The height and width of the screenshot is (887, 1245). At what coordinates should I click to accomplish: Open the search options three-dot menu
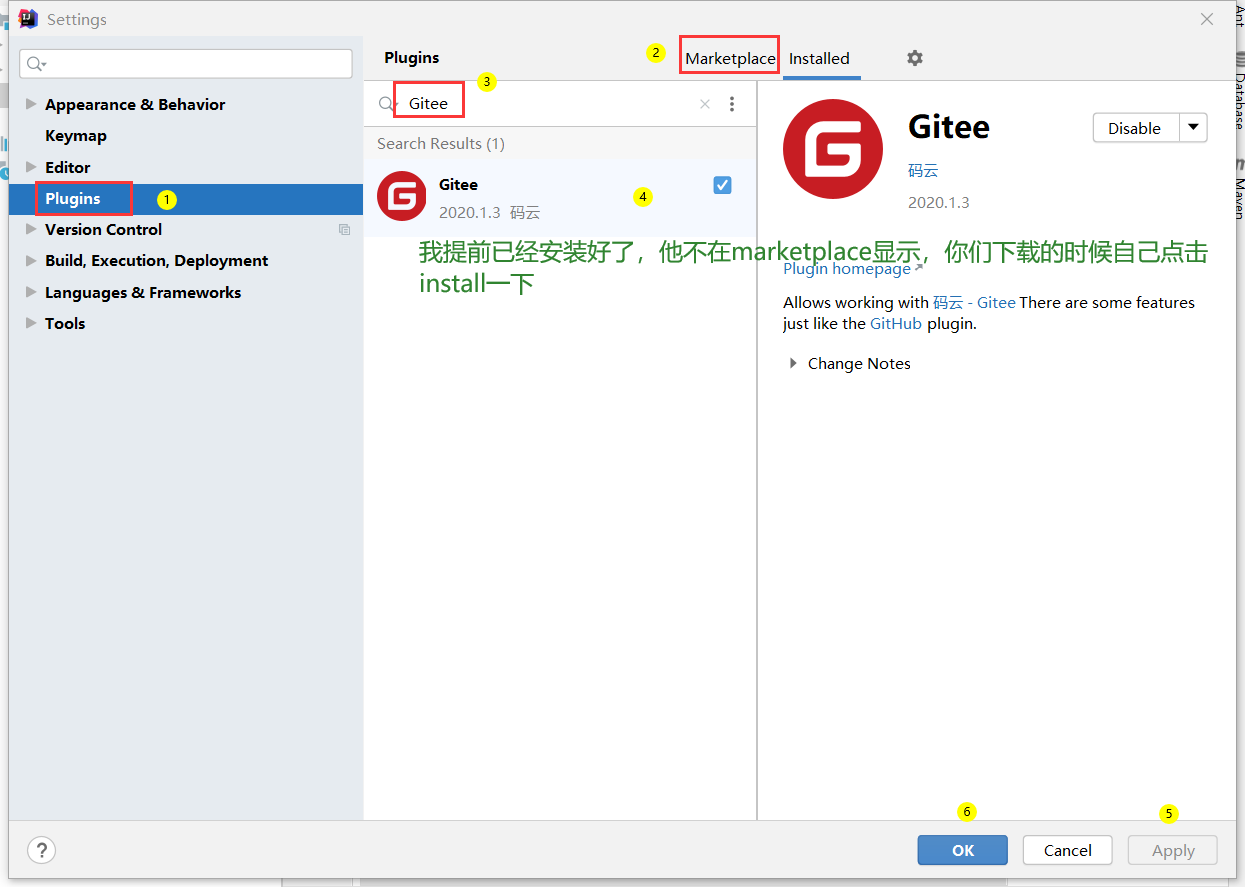732,104
